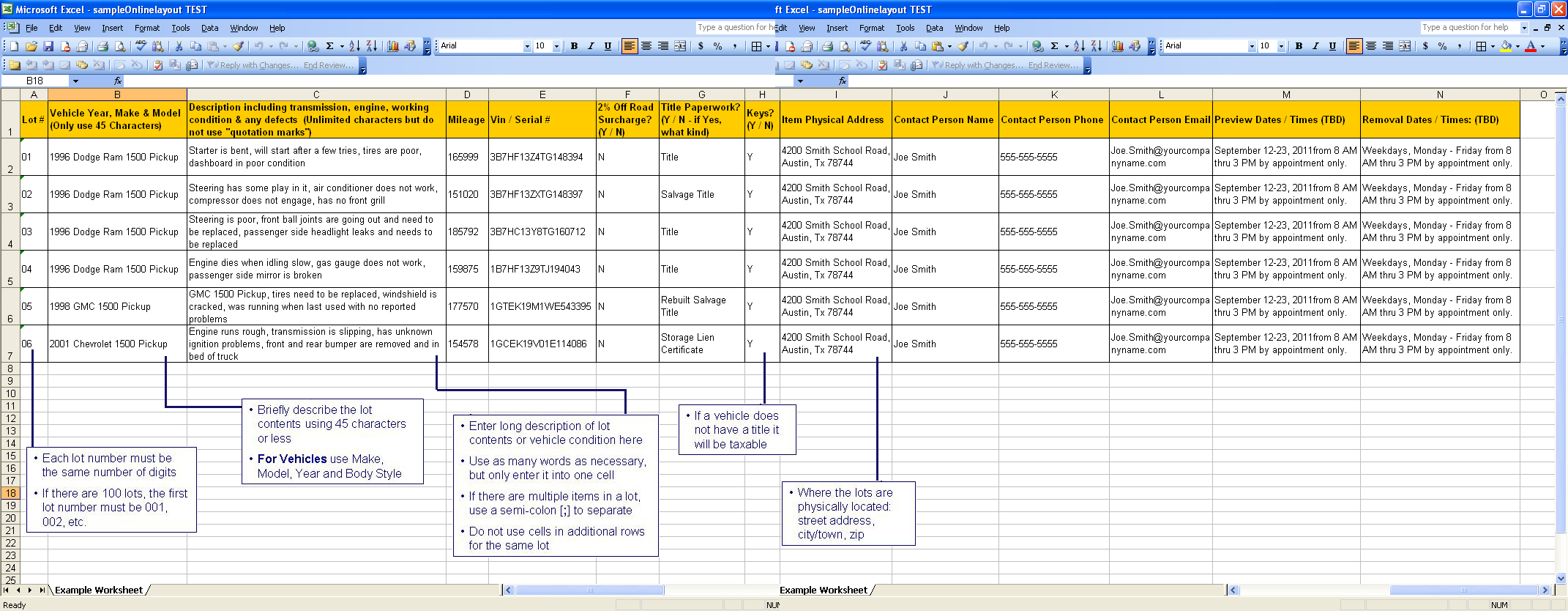
Task: Expand the Fill Color dropdown arrow
Action: (1517, 46)
